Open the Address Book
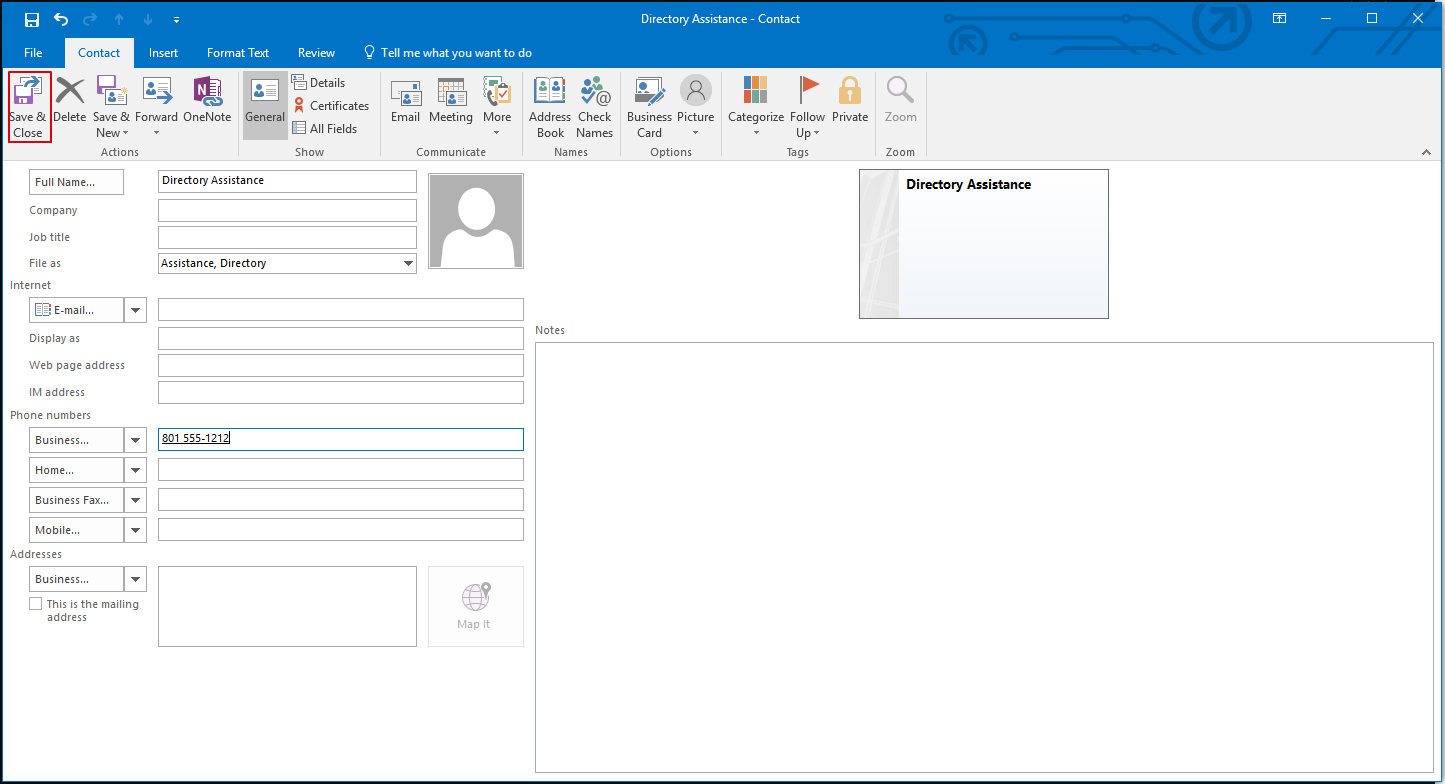Viewport: 1445px width, 784px height. pos(550,107)
